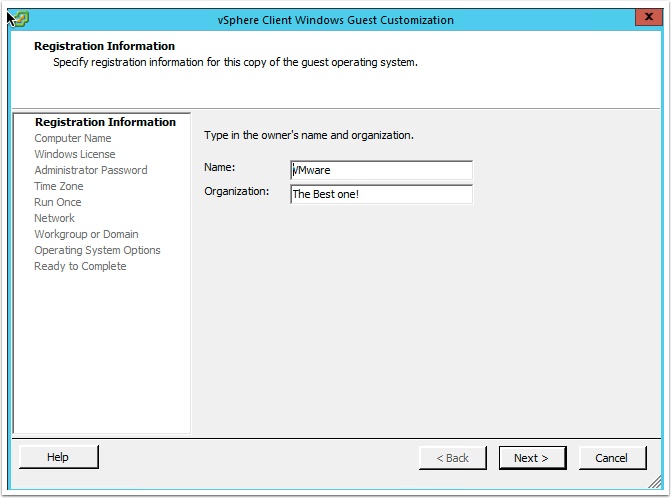Focus the Name input field
671x498 pixels.
pos(381,170)
